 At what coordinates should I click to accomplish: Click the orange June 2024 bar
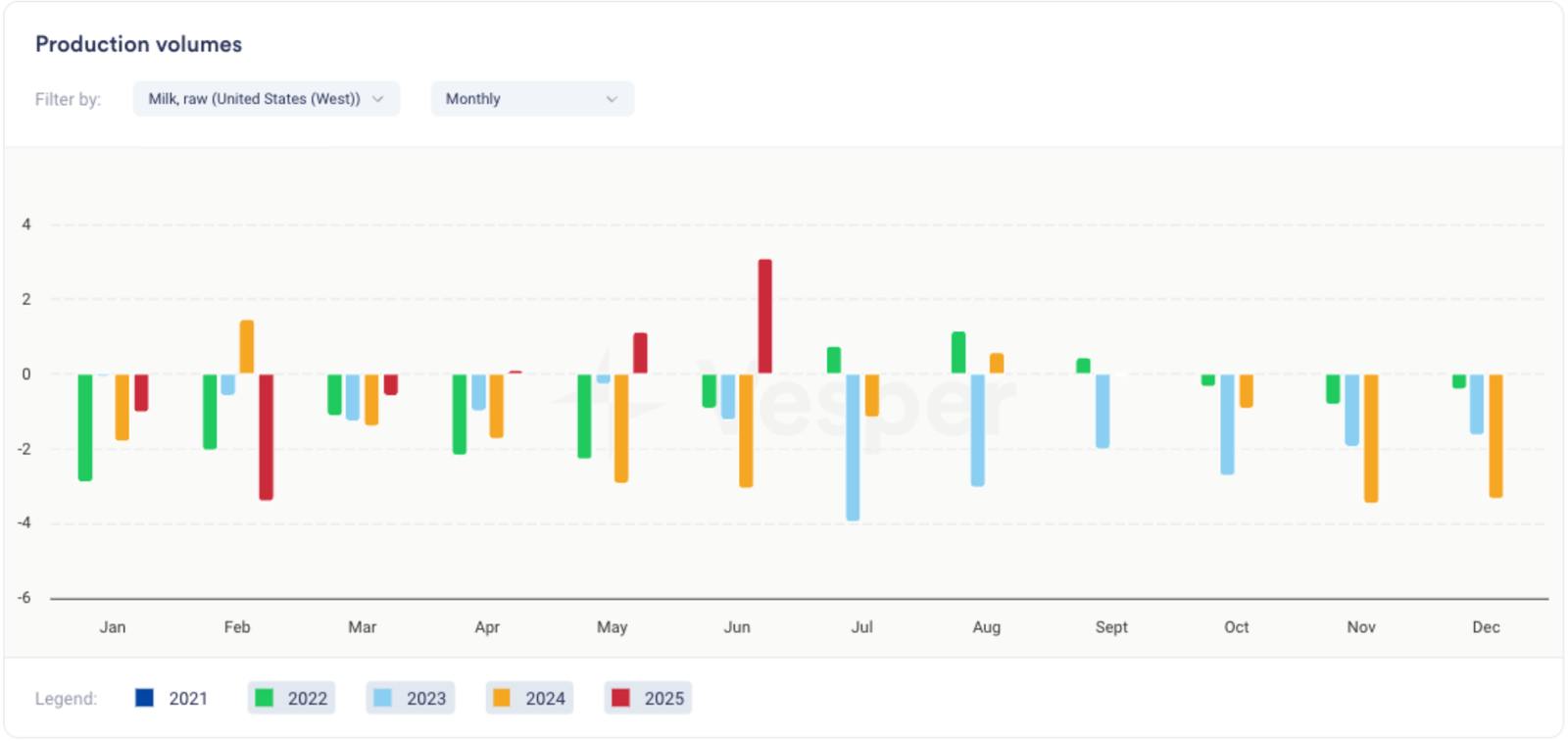click(x=746, y=430)
